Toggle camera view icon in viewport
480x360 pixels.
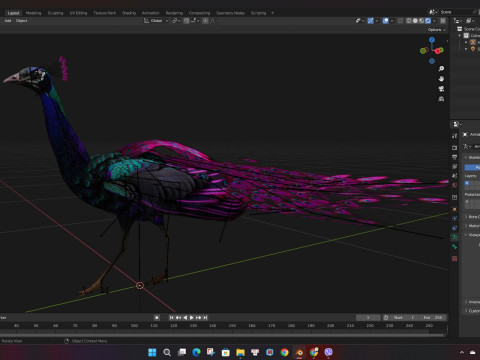pyautogui.click(x=441, y=89)
